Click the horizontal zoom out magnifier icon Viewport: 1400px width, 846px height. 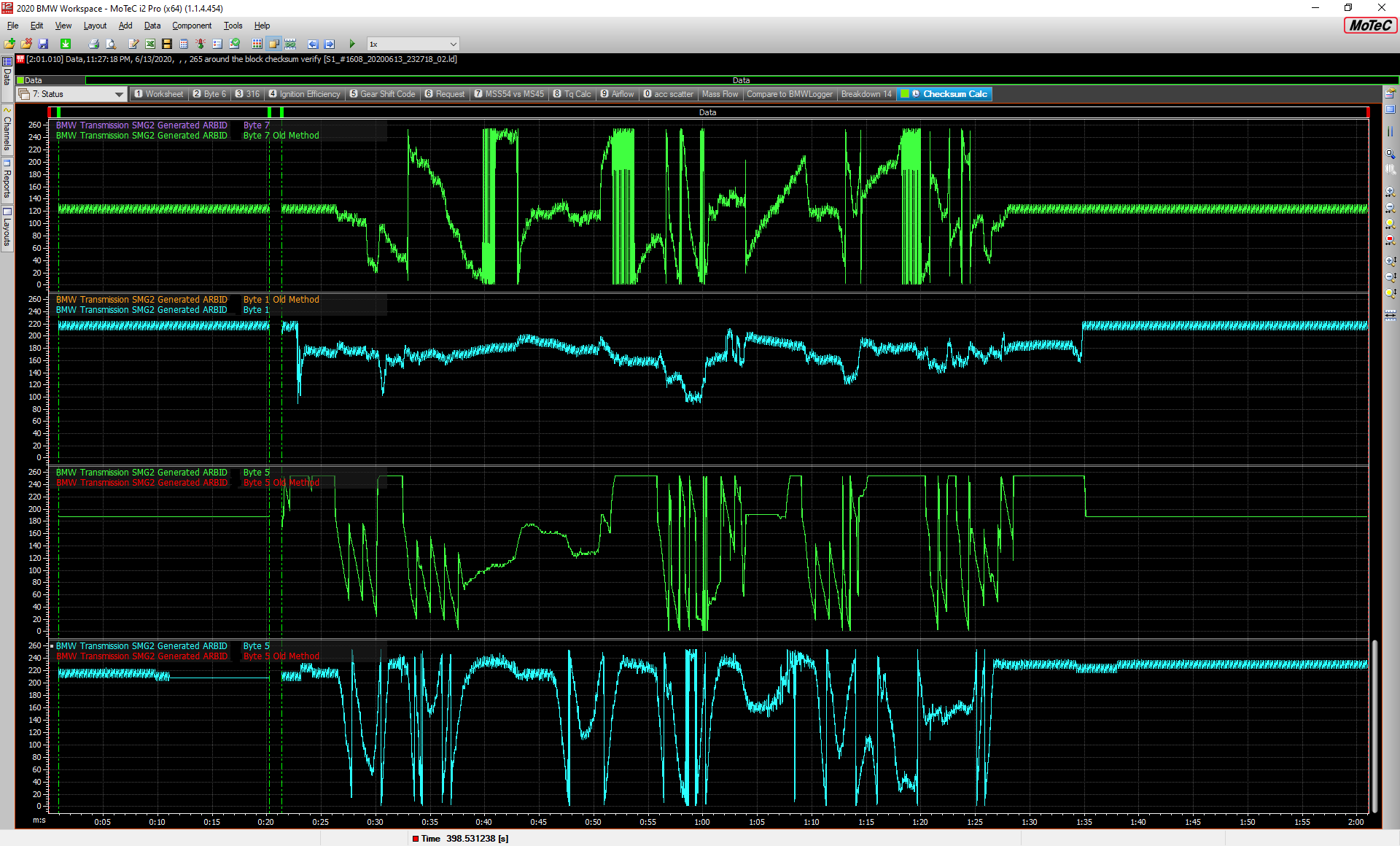click(x=1390, y=208)
